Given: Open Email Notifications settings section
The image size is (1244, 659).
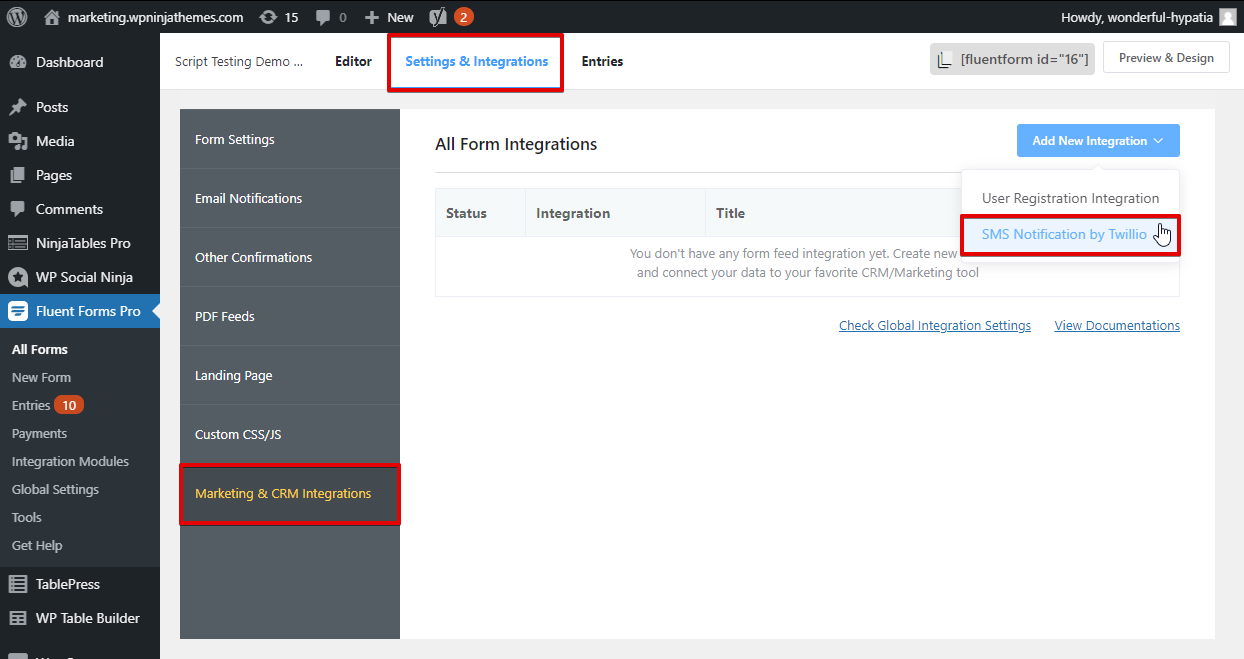Looking at the screenshot, I should point(248,198).
